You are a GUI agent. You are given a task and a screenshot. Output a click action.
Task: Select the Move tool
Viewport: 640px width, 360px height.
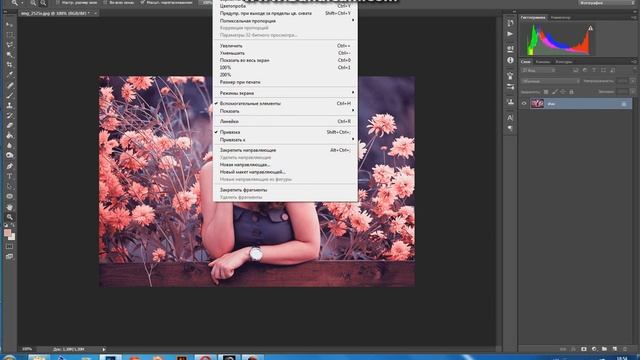(x=9, y=25)
